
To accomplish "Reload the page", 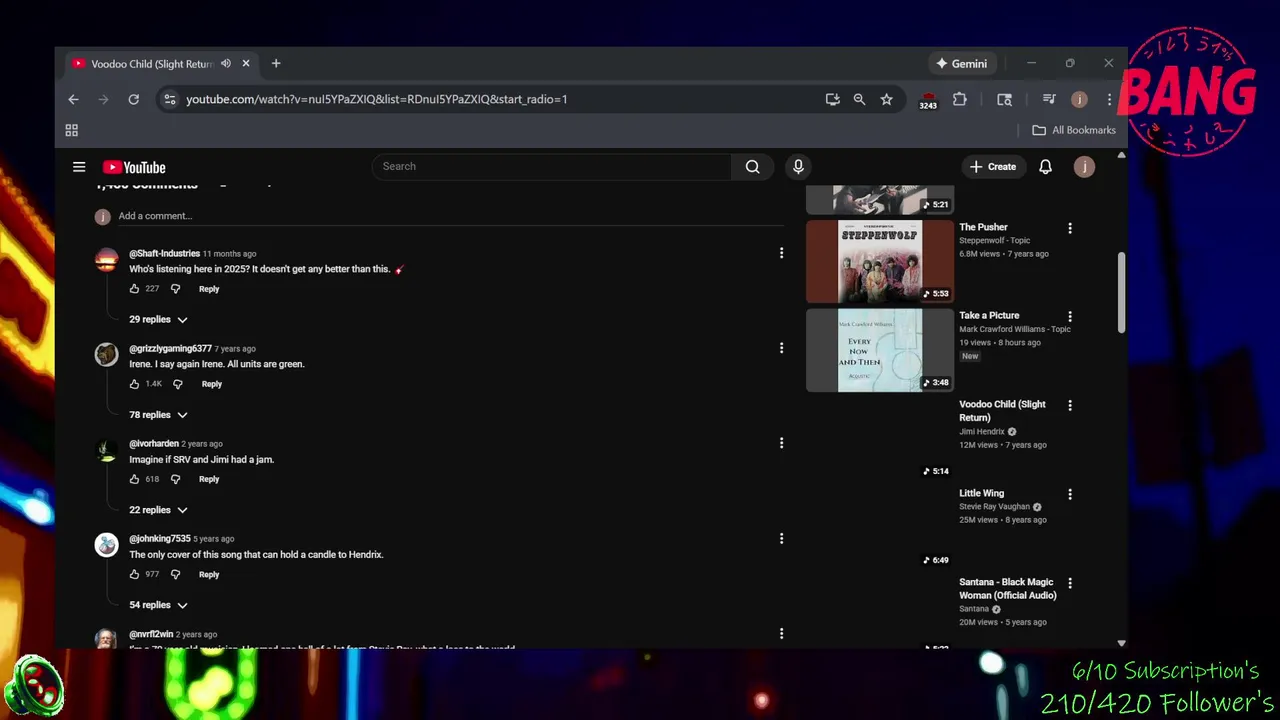I will coord(133,99).
